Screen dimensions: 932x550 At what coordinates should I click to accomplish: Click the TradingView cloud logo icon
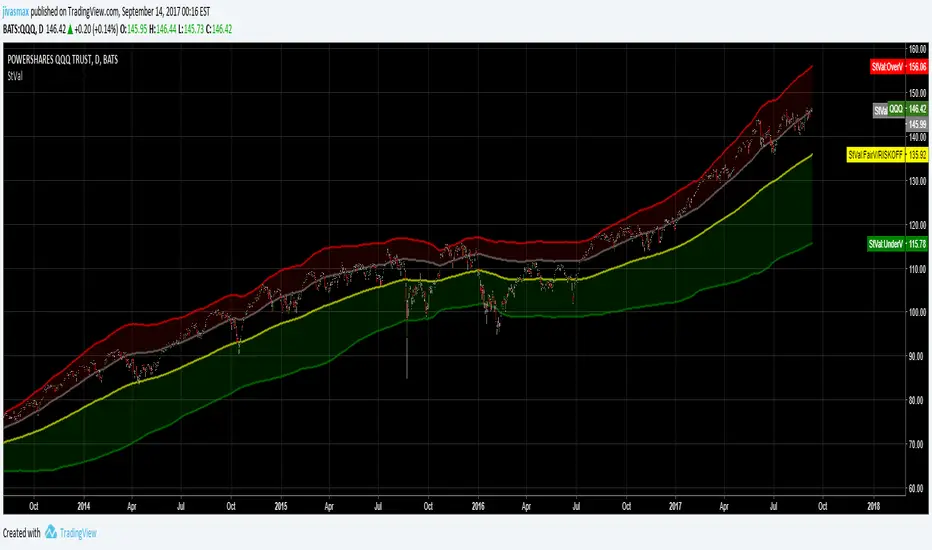tap(51, 532)
